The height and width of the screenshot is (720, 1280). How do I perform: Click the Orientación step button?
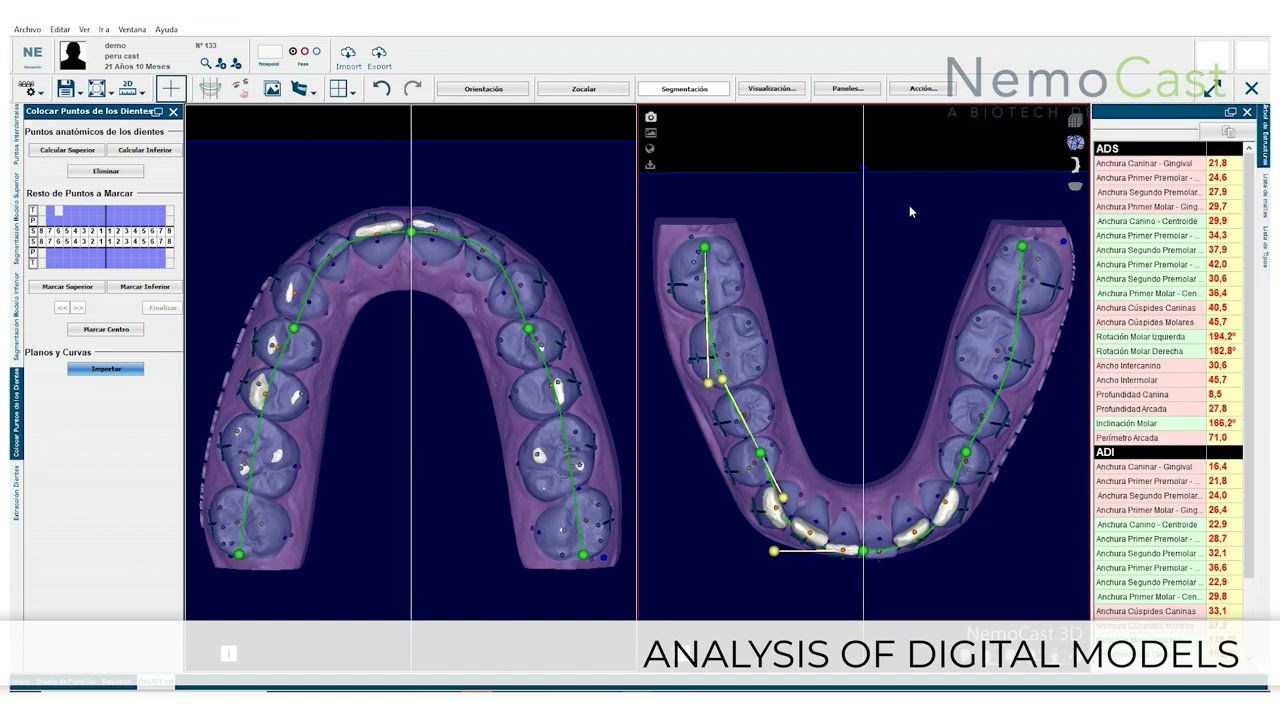(483, 89)
